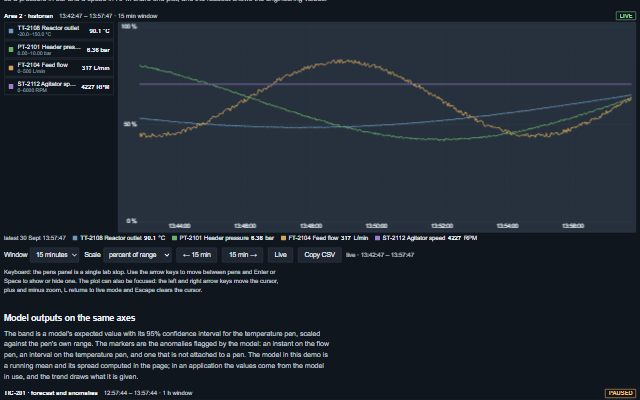Click the 50 % axis label

[131, 124]
